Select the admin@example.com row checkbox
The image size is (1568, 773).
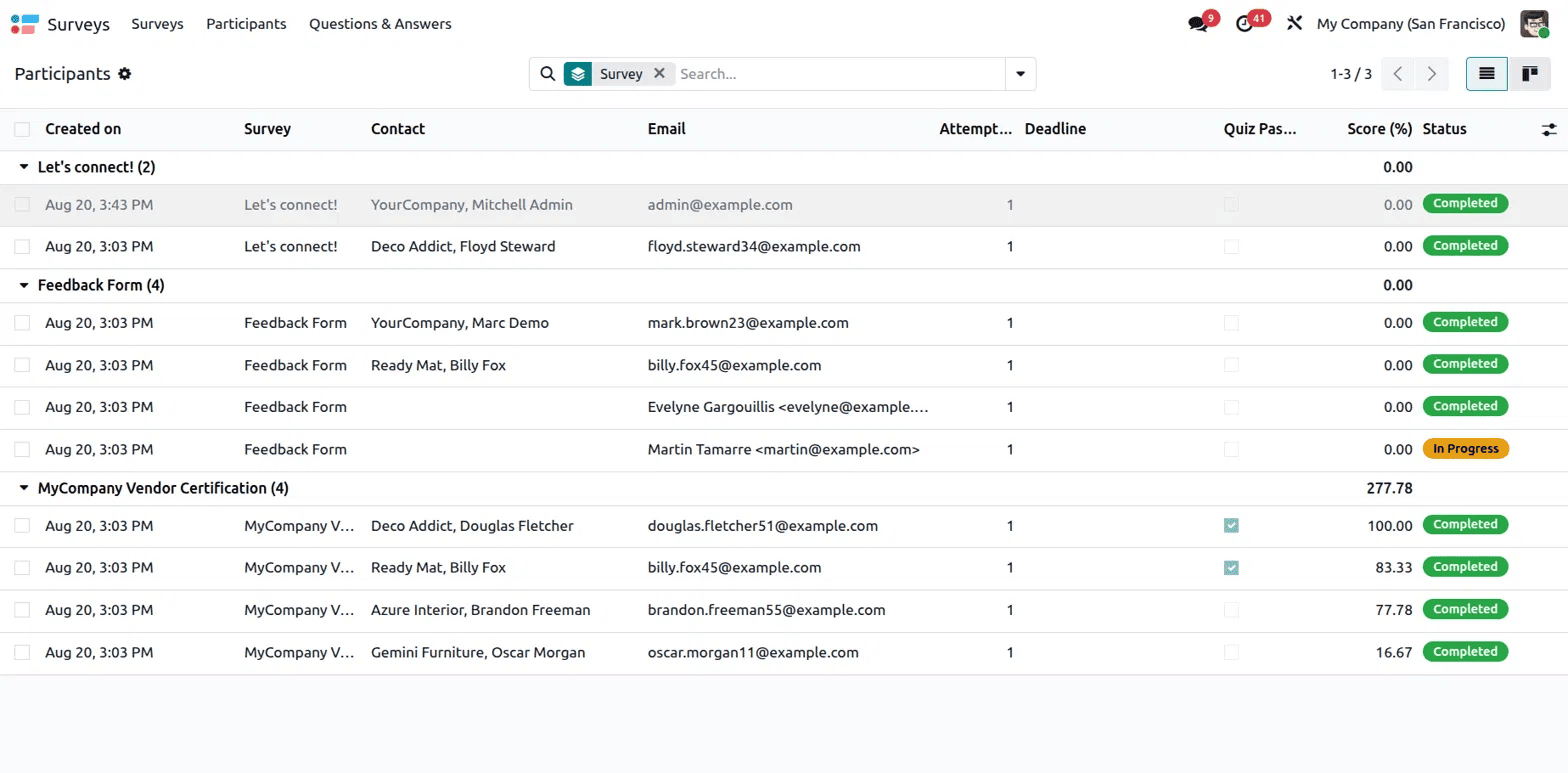pos(22,205)
